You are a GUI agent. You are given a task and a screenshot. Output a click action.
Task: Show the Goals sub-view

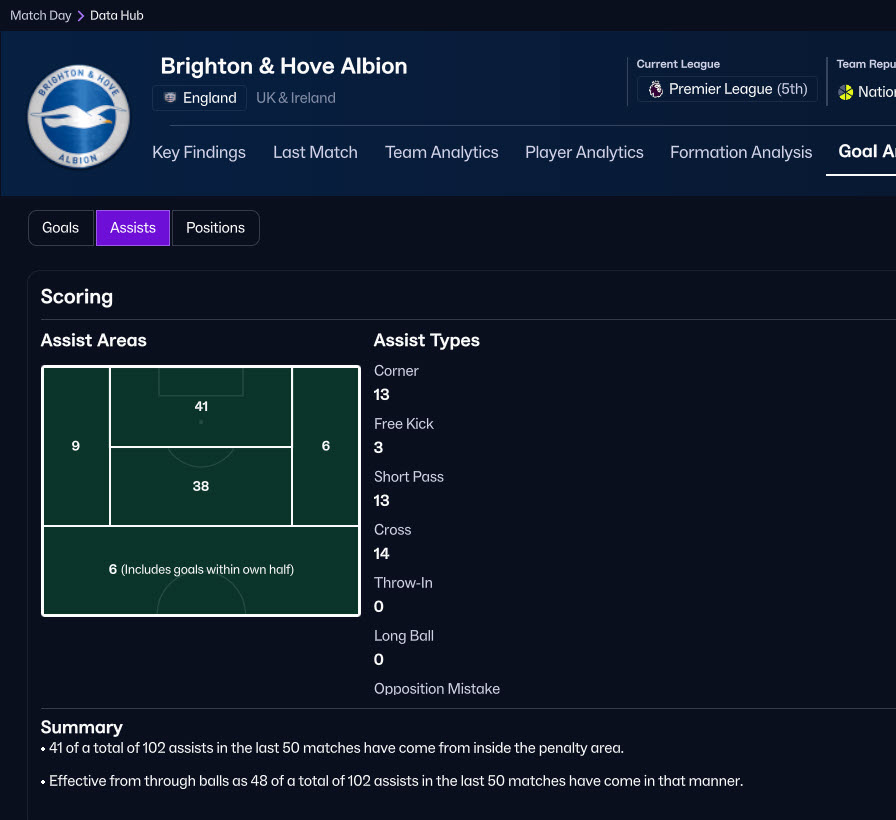pyautogui.click(x=60, y=228)
